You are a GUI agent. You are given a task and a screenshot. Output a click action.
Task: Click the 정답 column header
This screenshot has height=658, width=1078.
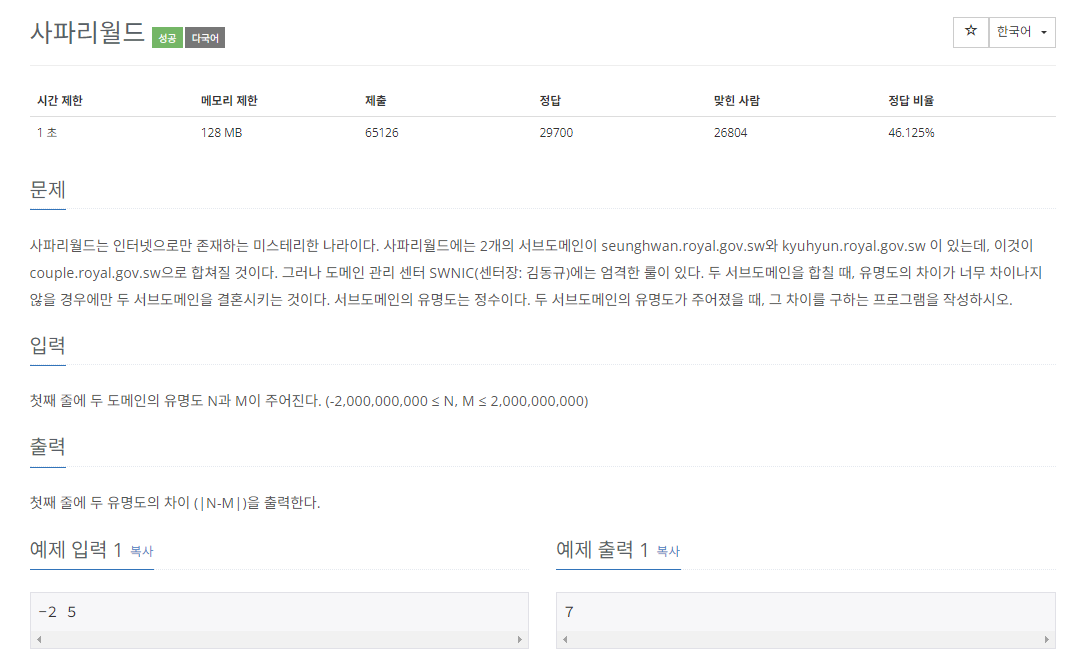(550, 100)
